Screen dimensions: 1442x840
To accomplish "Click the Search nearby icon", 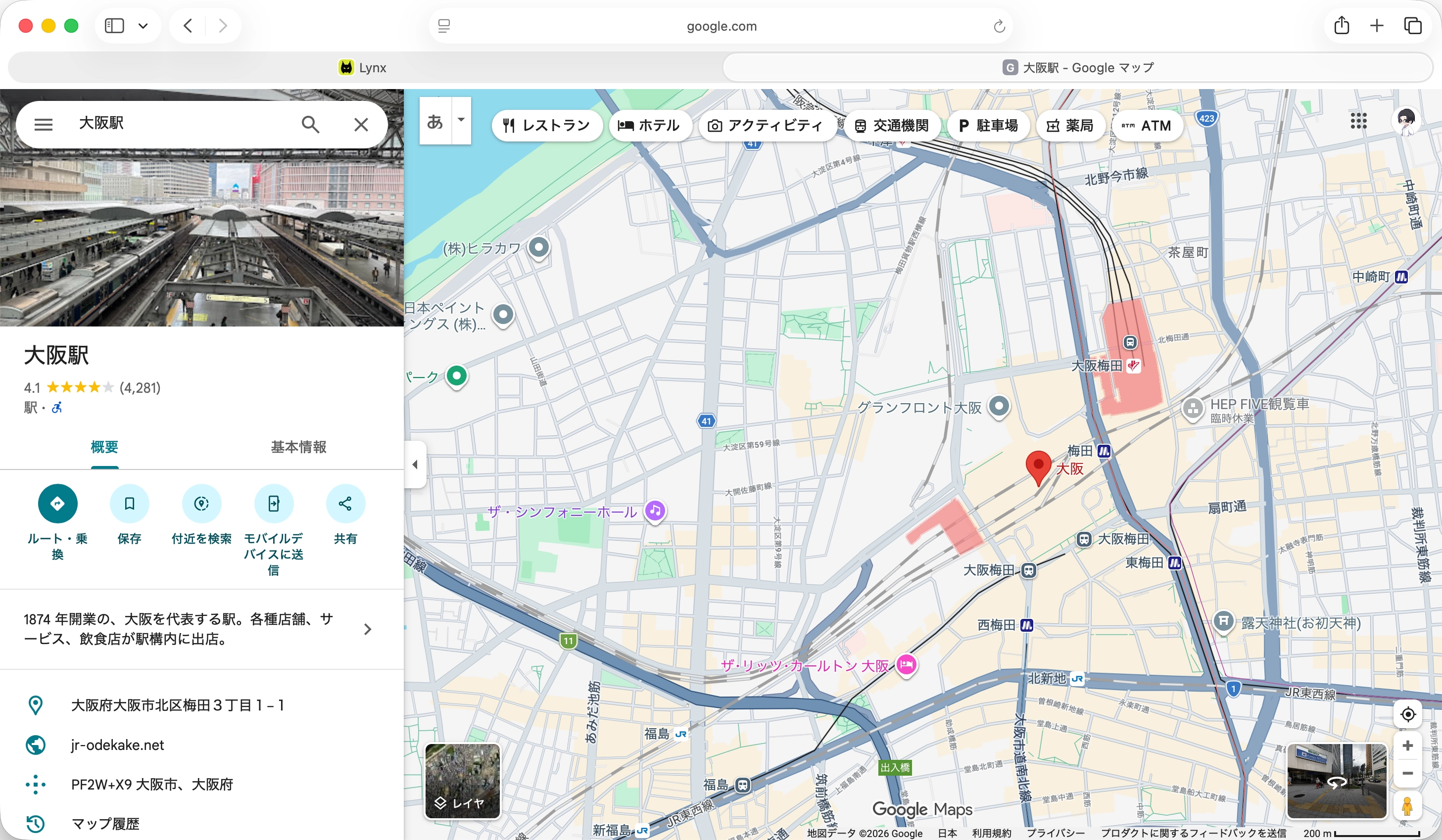I will point(201,504).
